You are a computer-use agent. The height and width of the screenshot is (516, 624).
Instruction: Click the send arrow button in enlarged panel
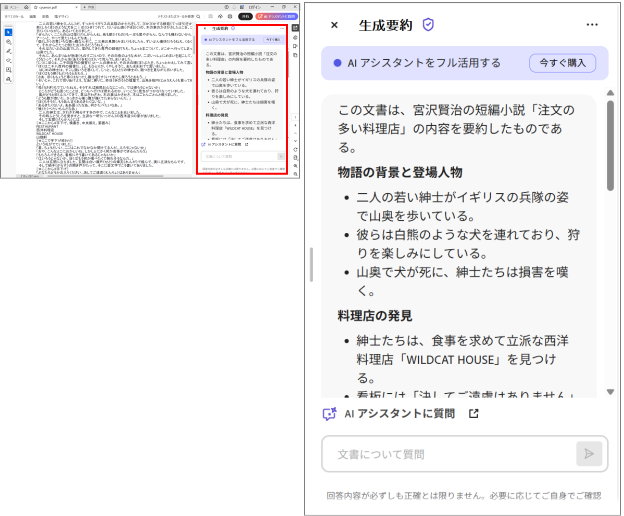589,454
